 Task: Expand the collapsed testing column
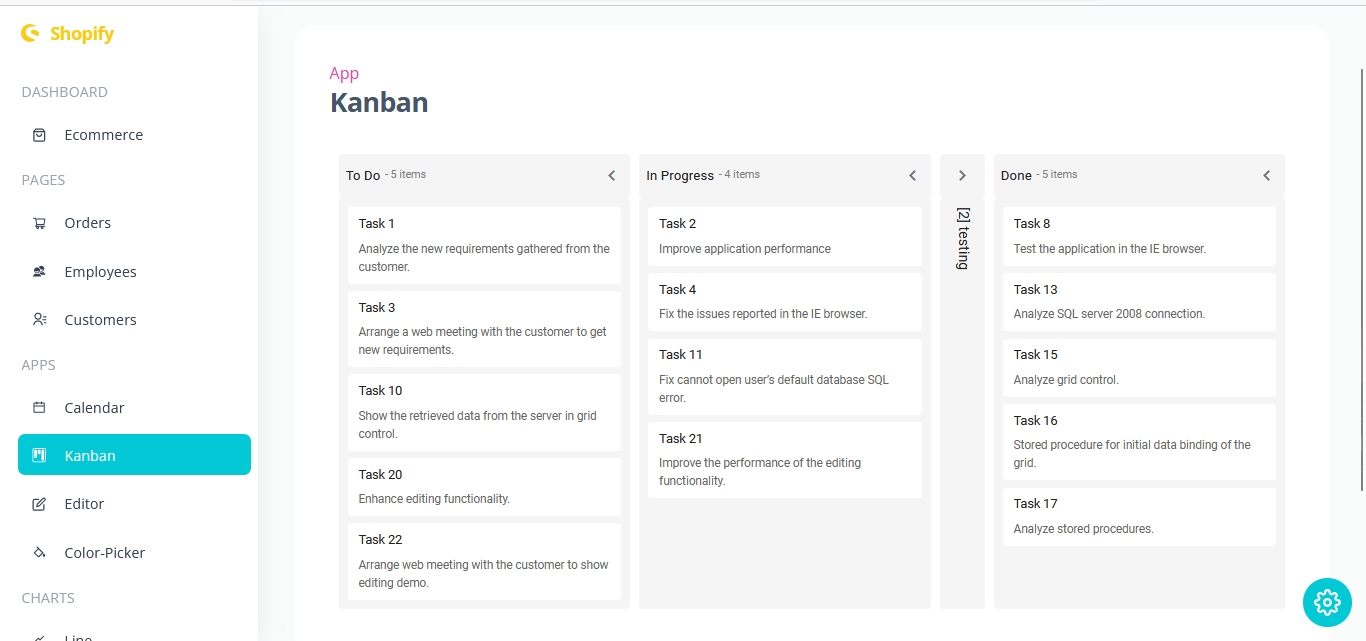point(962,174)
